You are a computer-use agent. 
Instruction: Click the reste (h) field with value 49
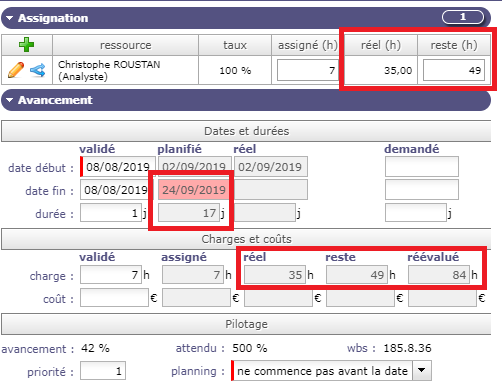pos(454,70)
